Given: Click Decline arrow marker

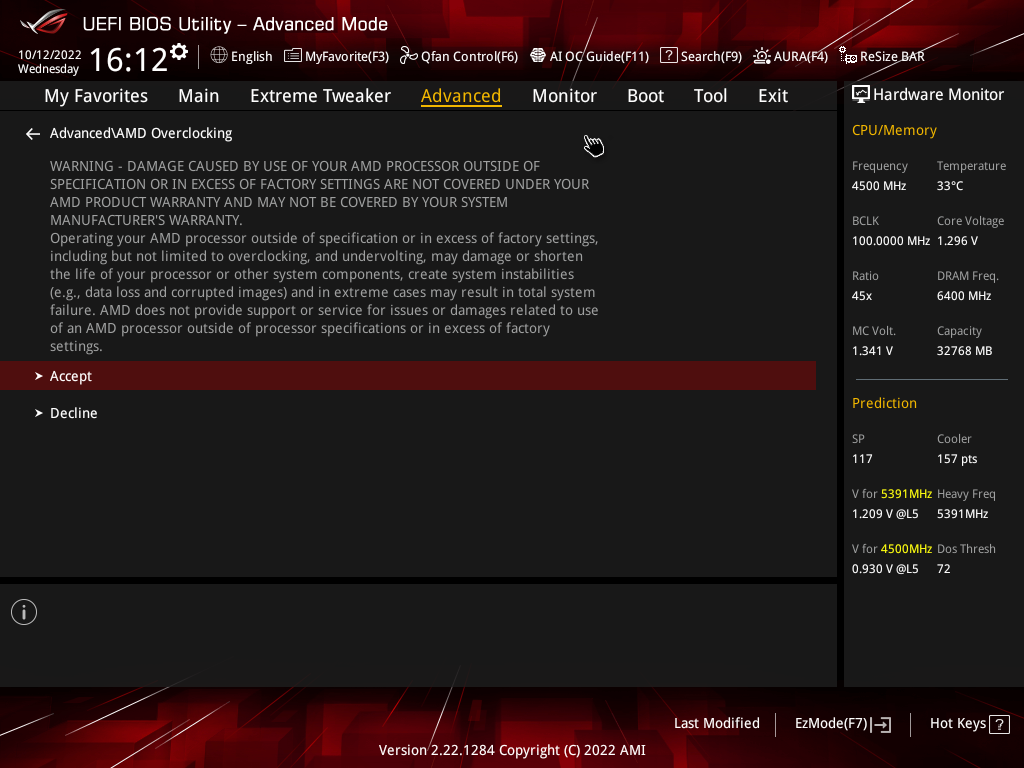Looking at the screenshot, I should 39,413.
